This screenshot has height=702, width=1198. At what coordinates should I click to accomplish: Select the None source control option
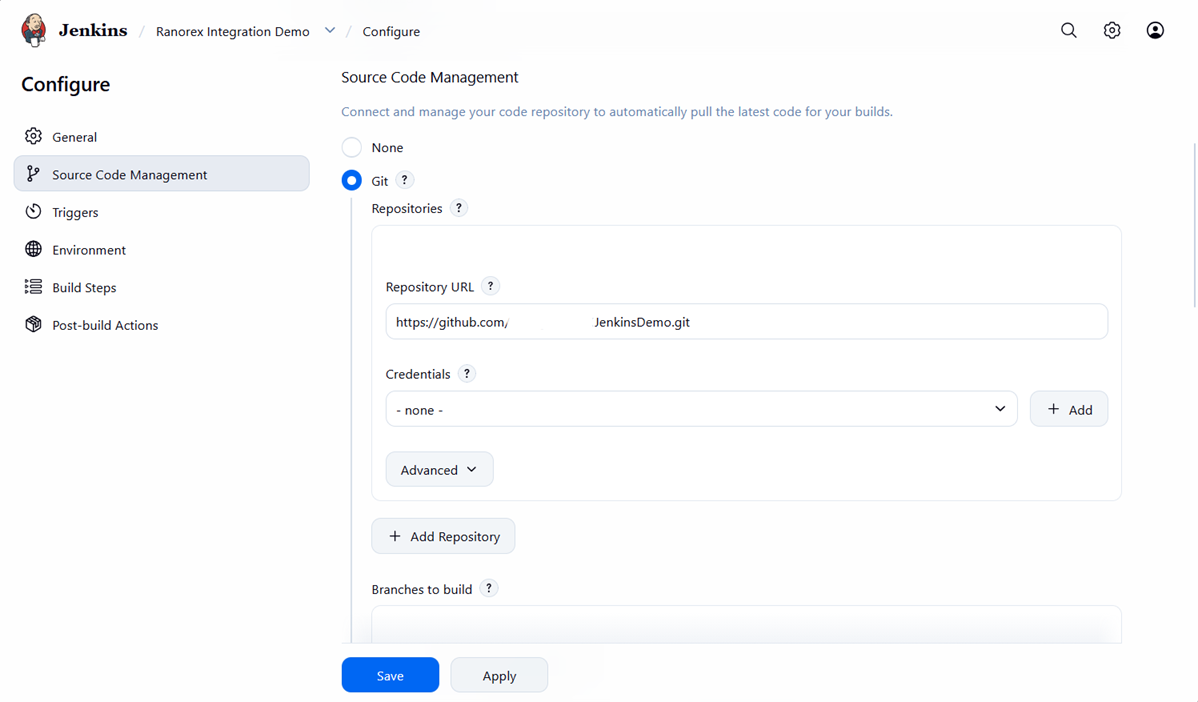coord(351,147)
